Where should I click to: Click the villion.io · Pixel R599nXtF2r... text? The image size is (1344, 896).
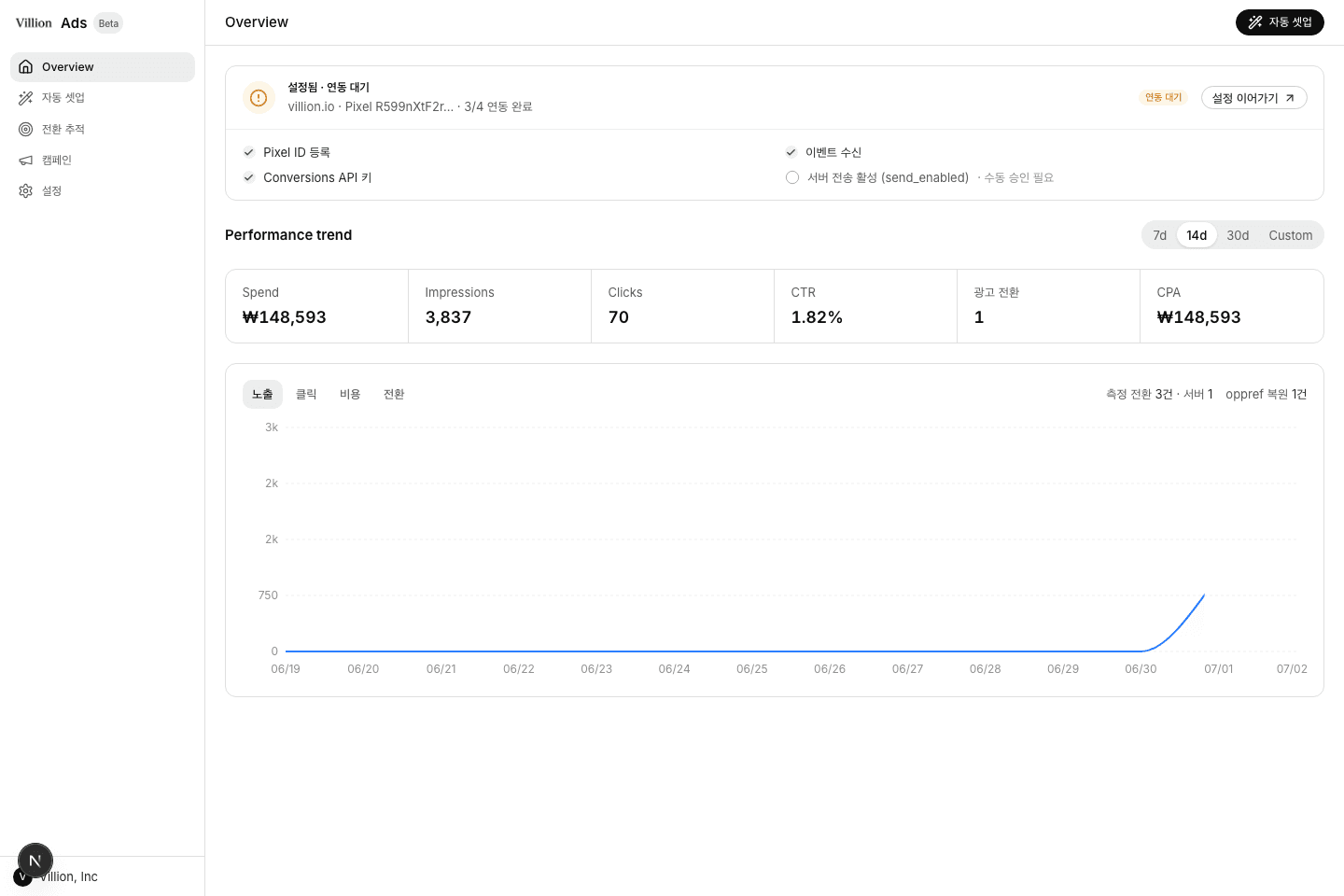point(371,107)
